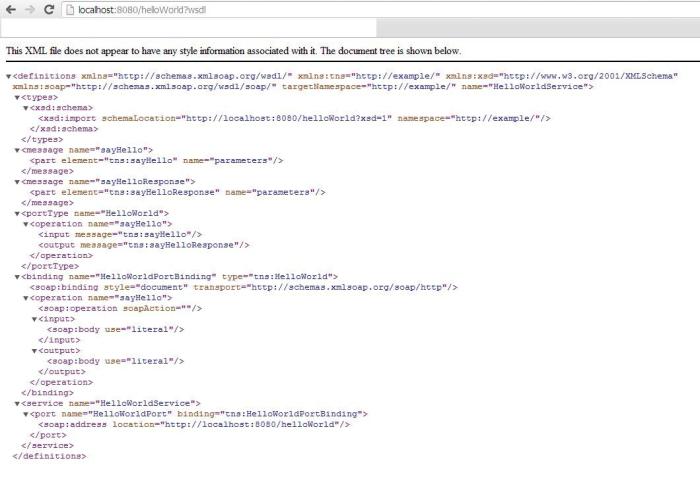This screenshot has width=700, height=481.
Task: Reload the WSDL page
Action: coord(48,9)
